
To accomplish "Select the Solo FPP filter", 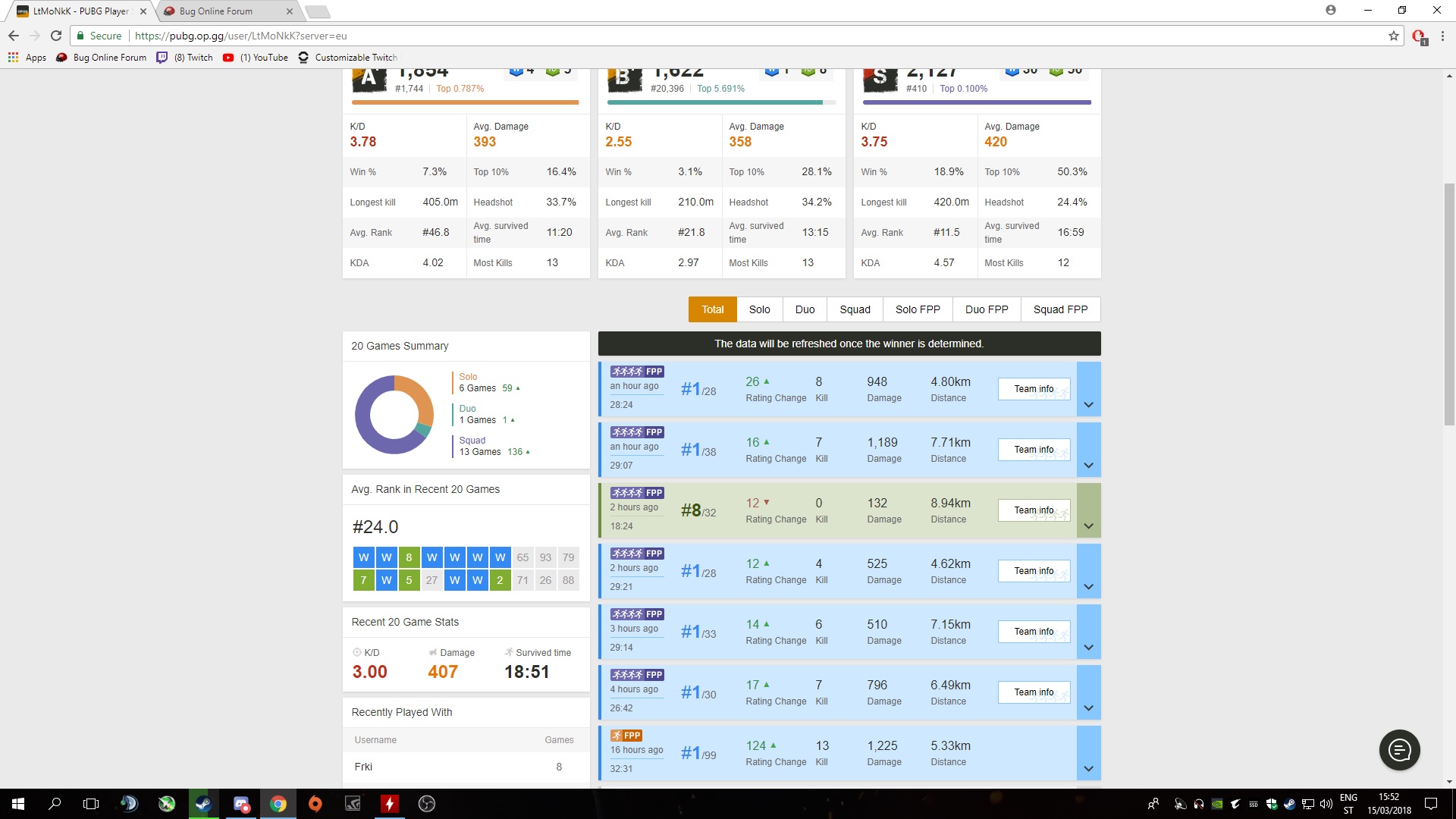I will pos(917,309).
